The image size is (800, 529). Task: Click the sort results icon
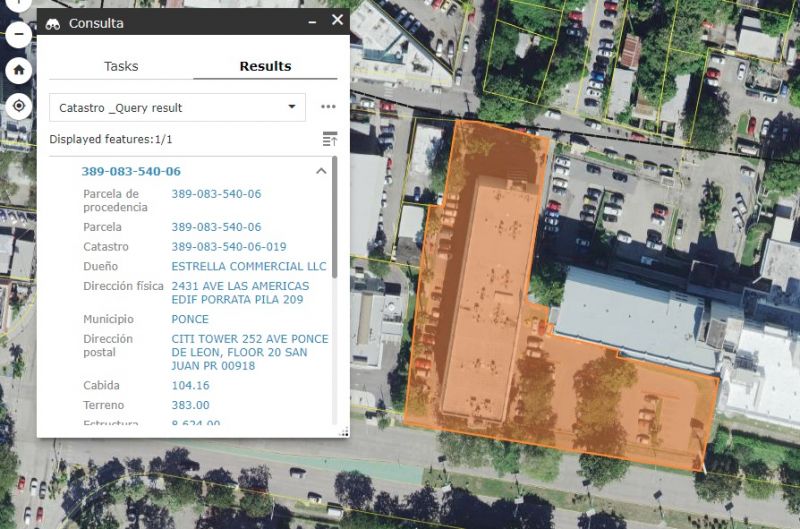[330, 139]
